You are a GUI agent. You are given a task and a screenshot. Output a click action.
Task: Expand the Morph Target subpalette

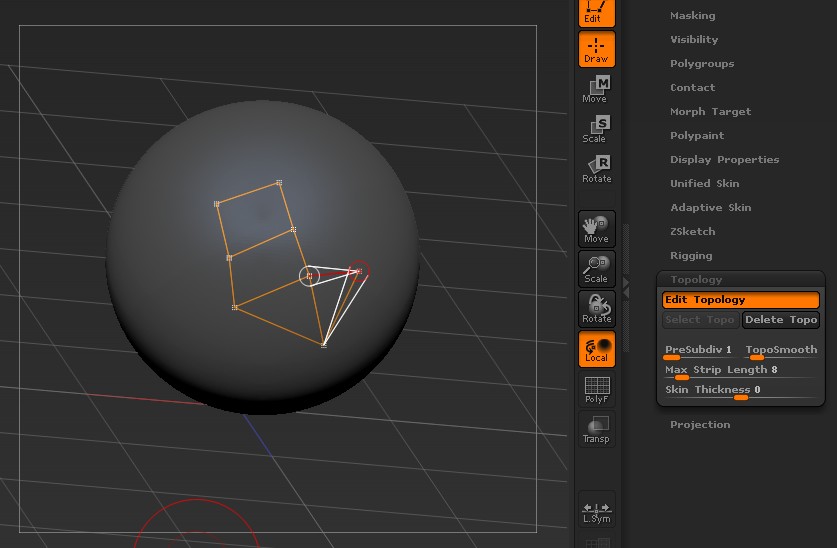710,112
